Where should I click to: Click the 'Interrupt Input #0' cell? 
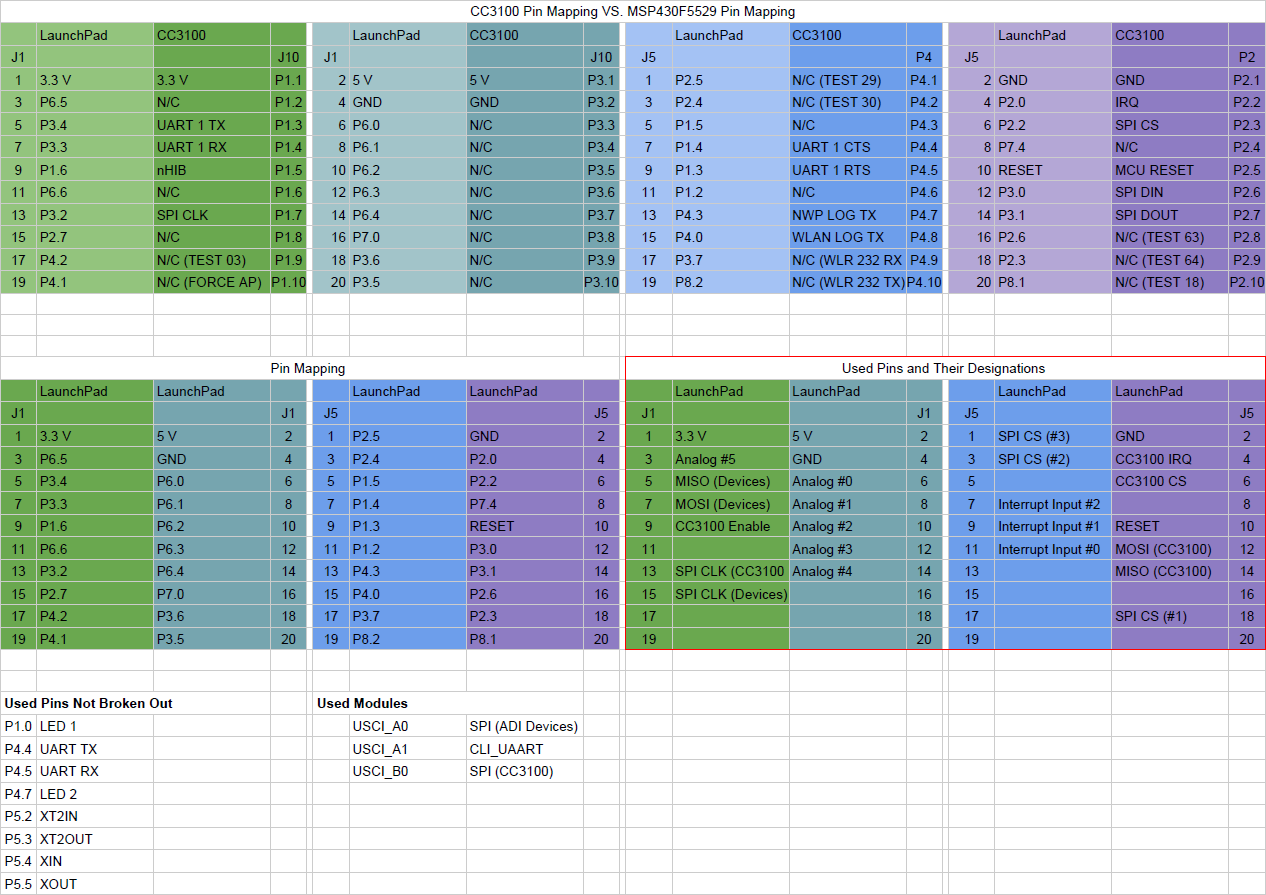[1053, 549]
